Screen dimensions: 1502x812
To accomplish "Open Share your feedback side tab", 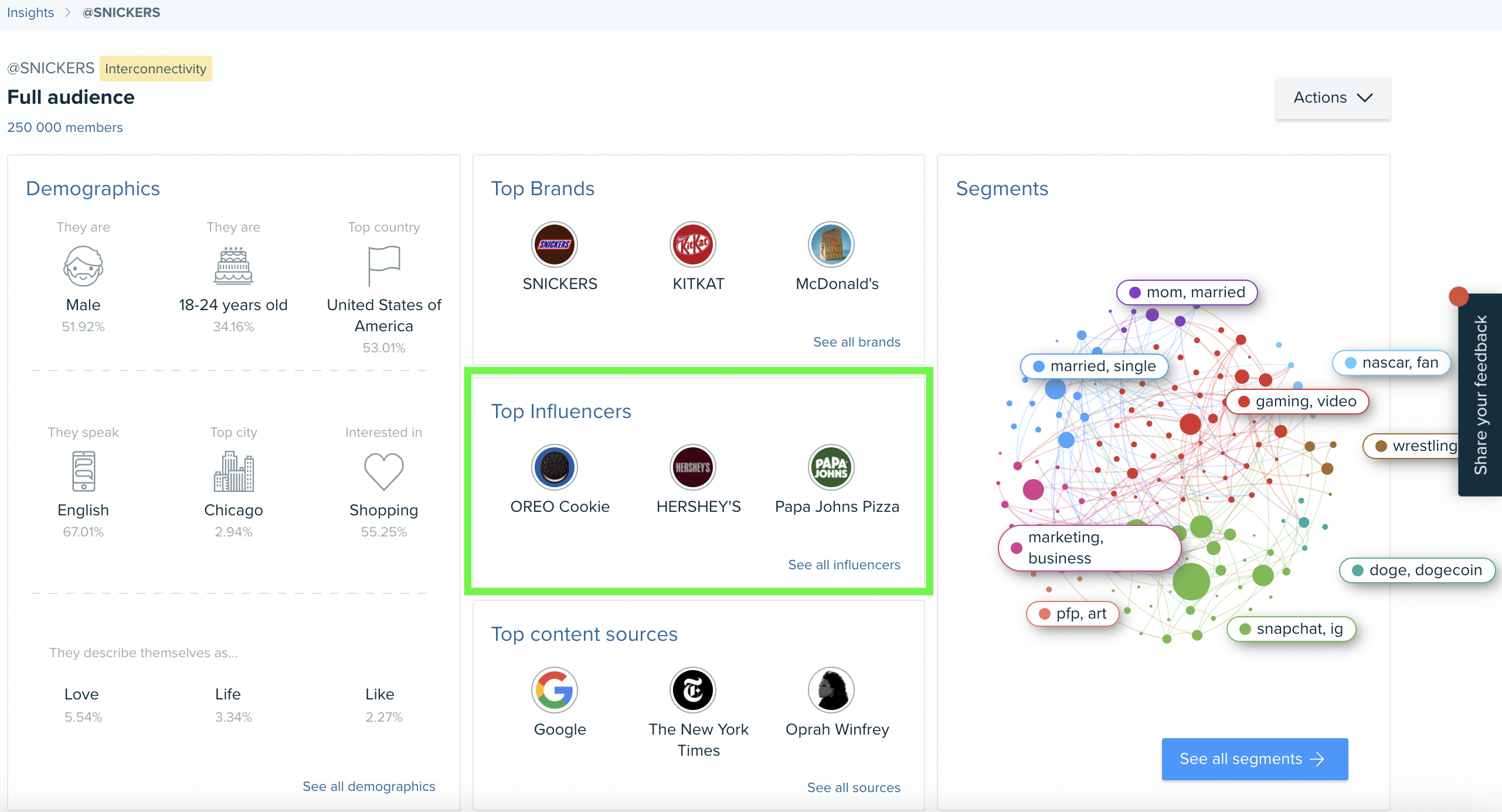I will 1480,395.
